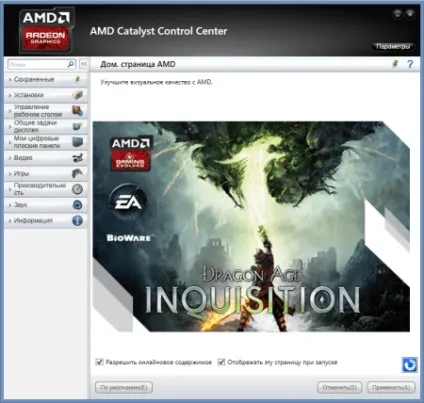Image resolution: width=424 pixels, height=403 pixels.
Task: Expand Общие задачи дисплея section
Action: coord(46,126)
